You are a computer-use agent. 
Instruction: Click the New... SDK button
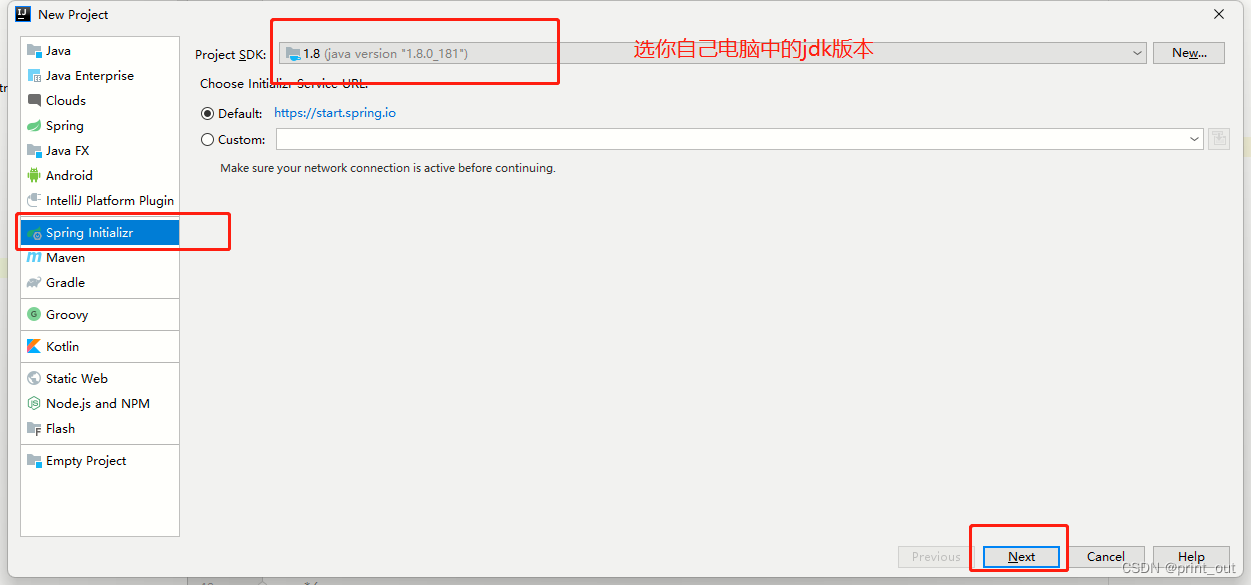coord(1189,53)
